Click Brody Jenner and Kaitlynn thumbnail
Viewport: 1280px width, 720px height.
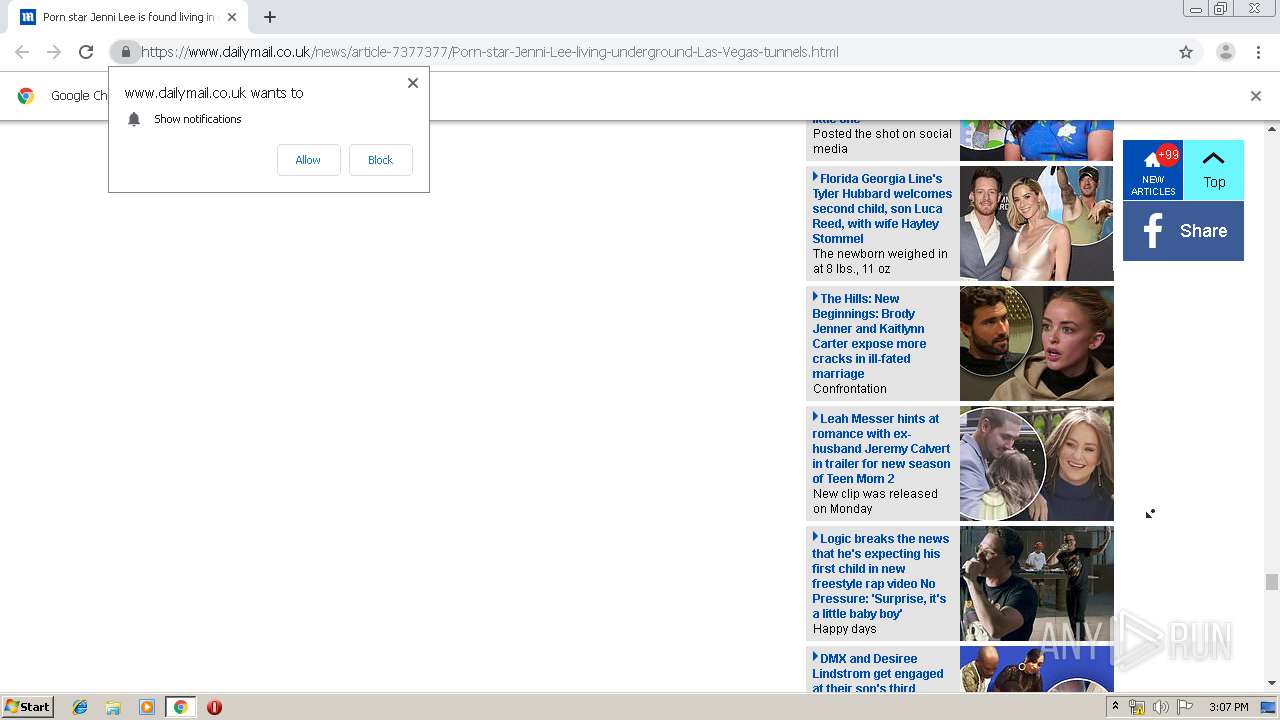pos(1036,343)
